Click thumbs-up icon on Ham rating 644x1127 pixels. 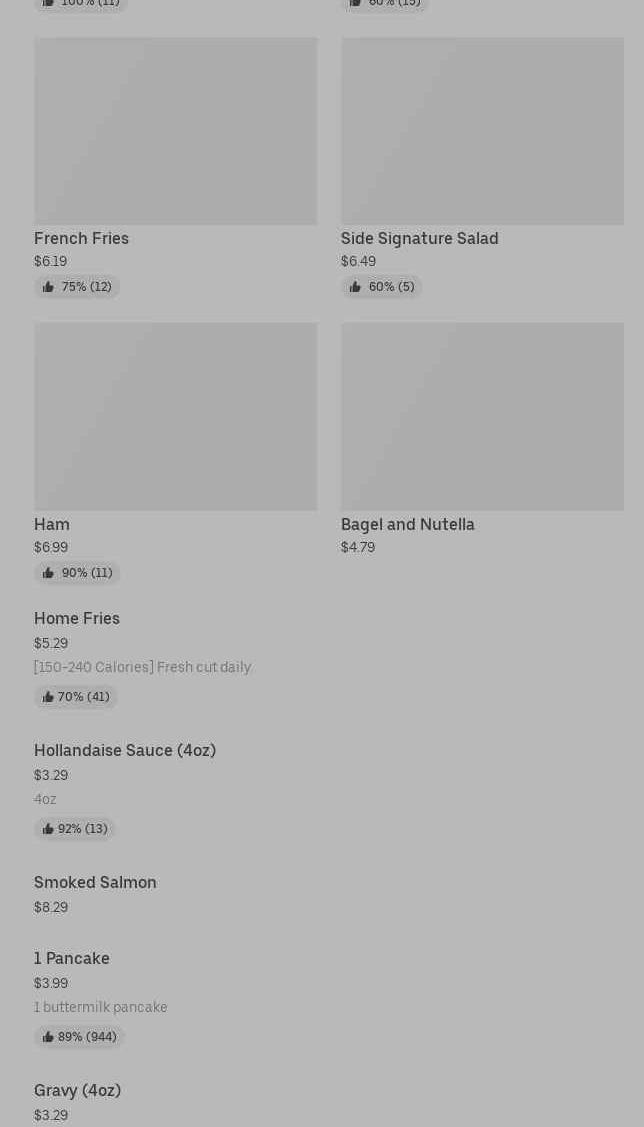click(x=48, y=573)
